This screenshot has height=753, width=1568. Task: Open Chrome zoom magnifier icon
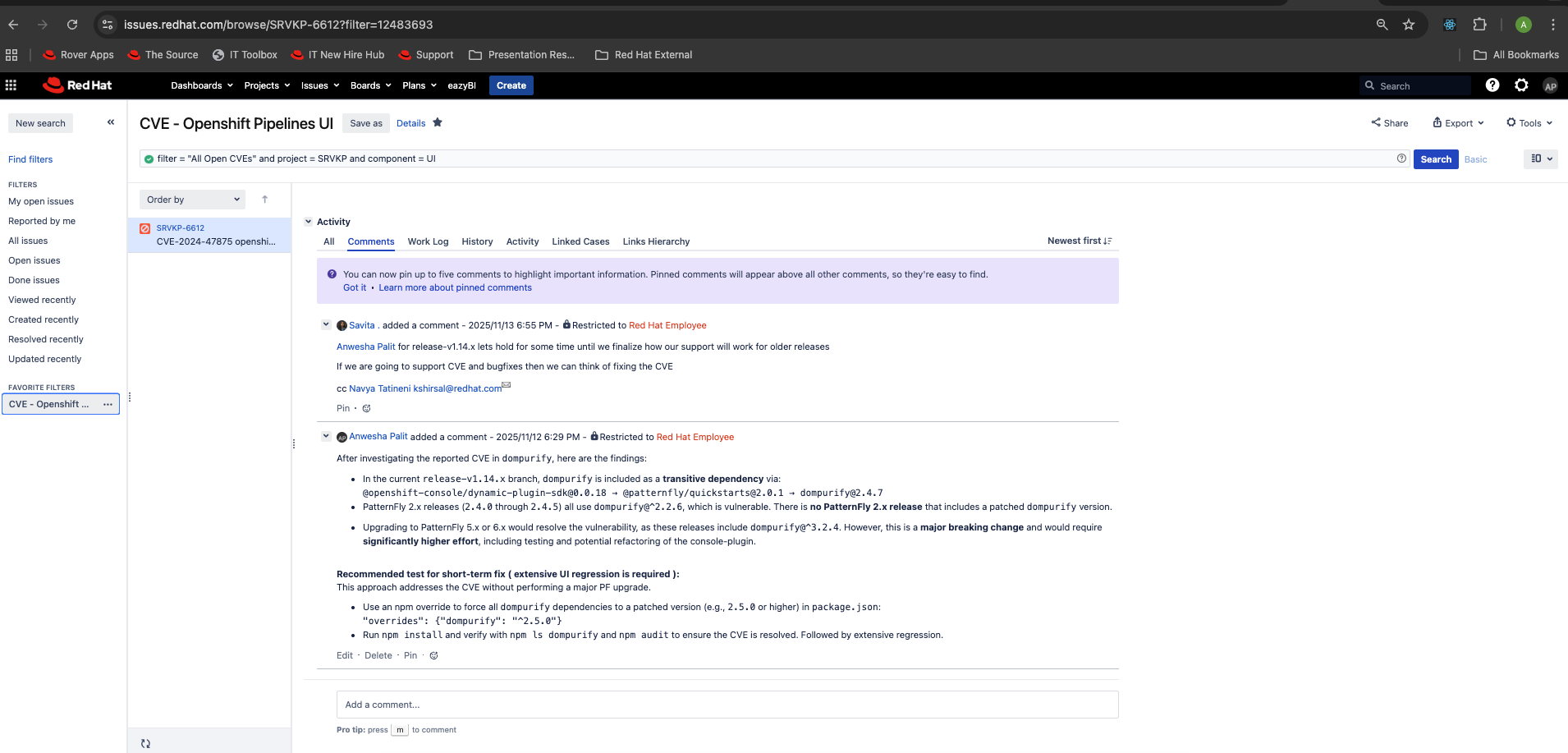click(x=1382, y=25)
